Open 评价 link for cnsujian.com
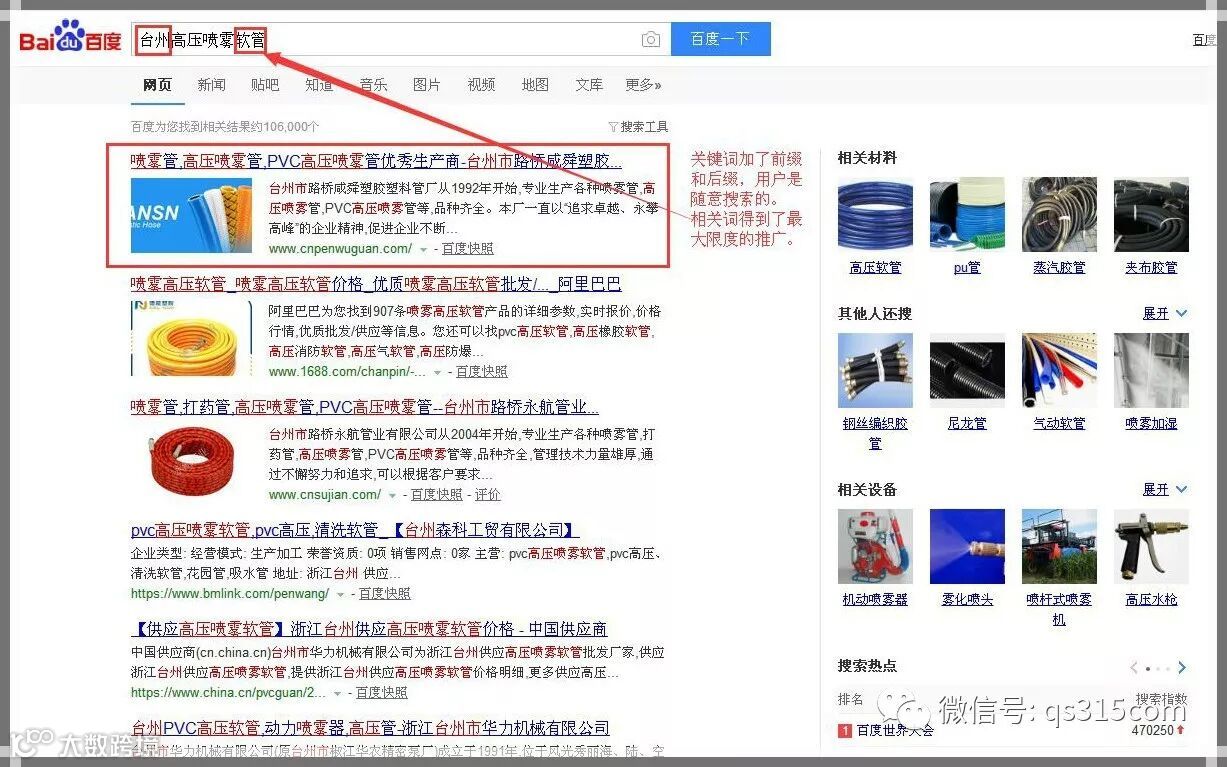1227x767 pixels. pyautogui.click(x=487, y=495)
